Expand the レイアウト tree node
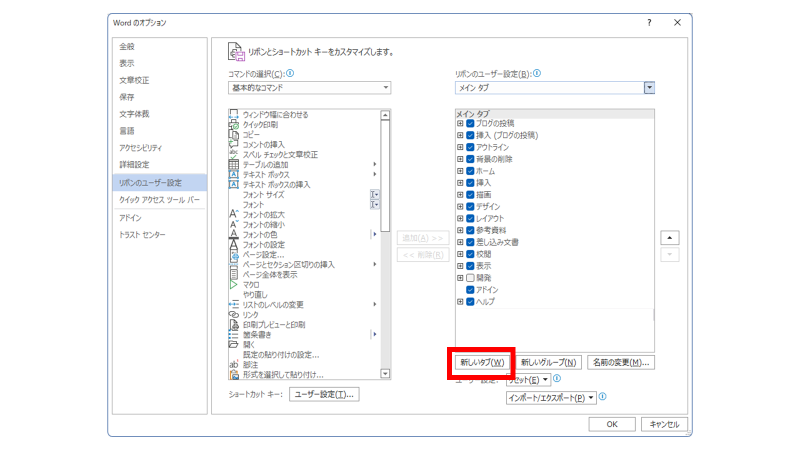 [x=460, y=218]
